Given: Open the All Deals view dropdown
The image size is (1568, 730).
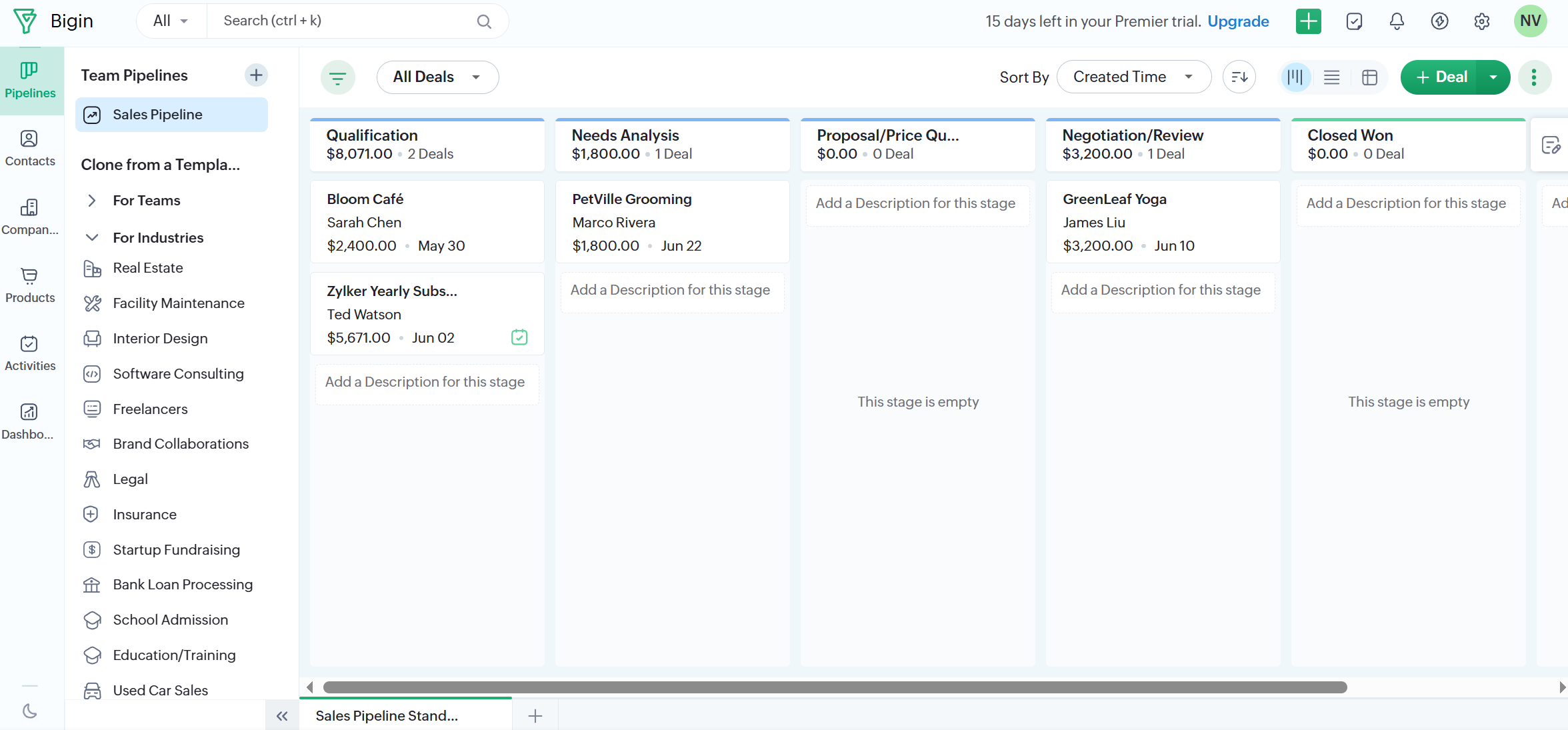Looking at the screenshot, I should 437,77.
